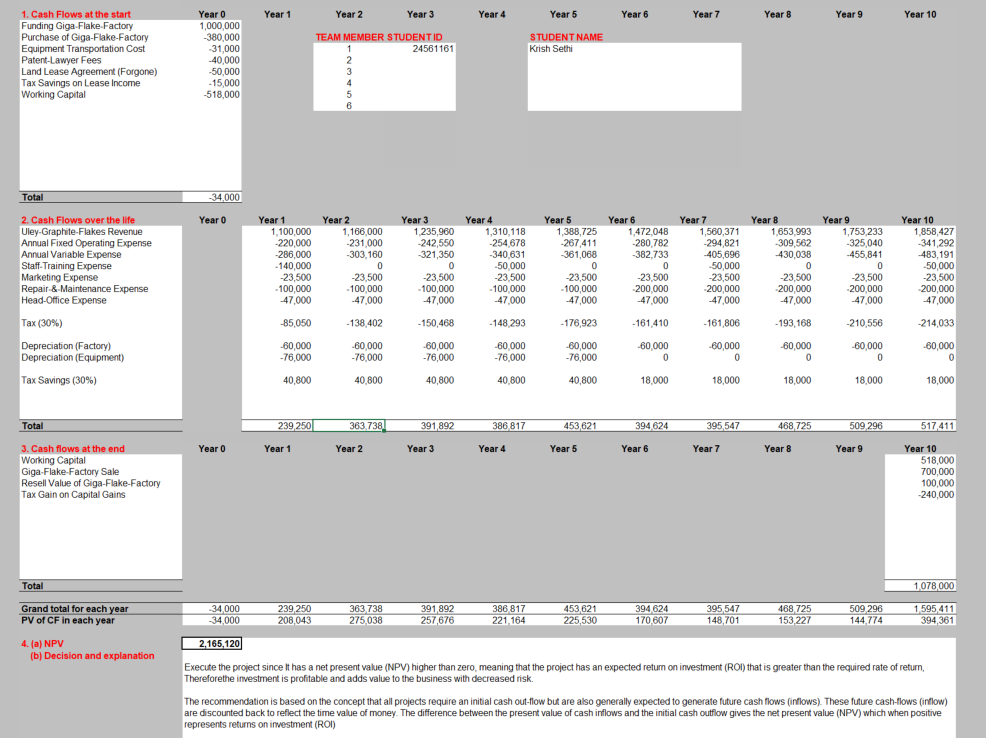Select Year 1 tax value -85,050
The height and width of the screenshot is (738, 986).
point(296,323)
